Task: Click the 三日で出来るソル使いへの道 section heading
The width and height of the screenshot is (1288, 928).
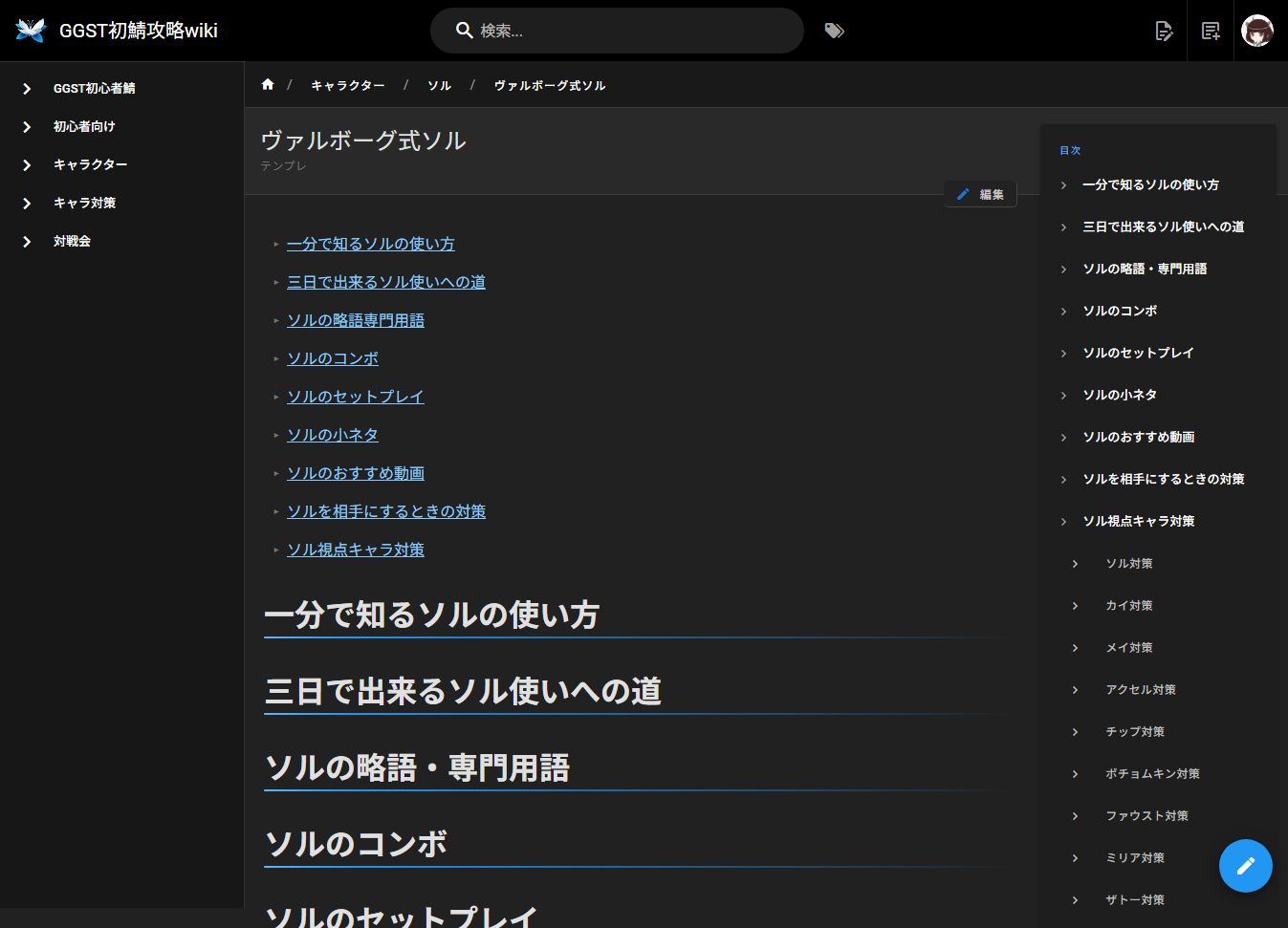Action: [x=463, y=691]
